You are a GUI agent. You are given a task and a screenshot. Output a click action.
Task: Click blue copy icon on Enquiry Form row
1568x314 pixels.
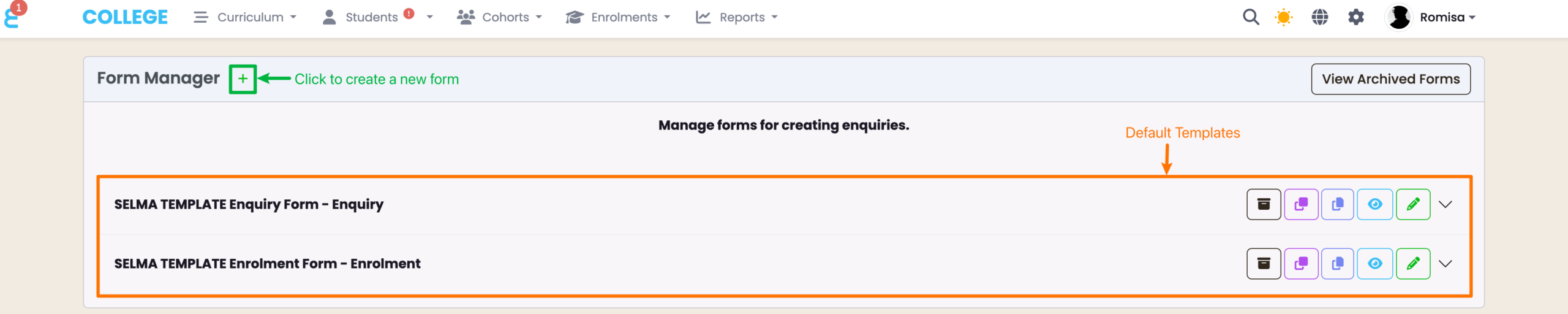coord(1338,204)
